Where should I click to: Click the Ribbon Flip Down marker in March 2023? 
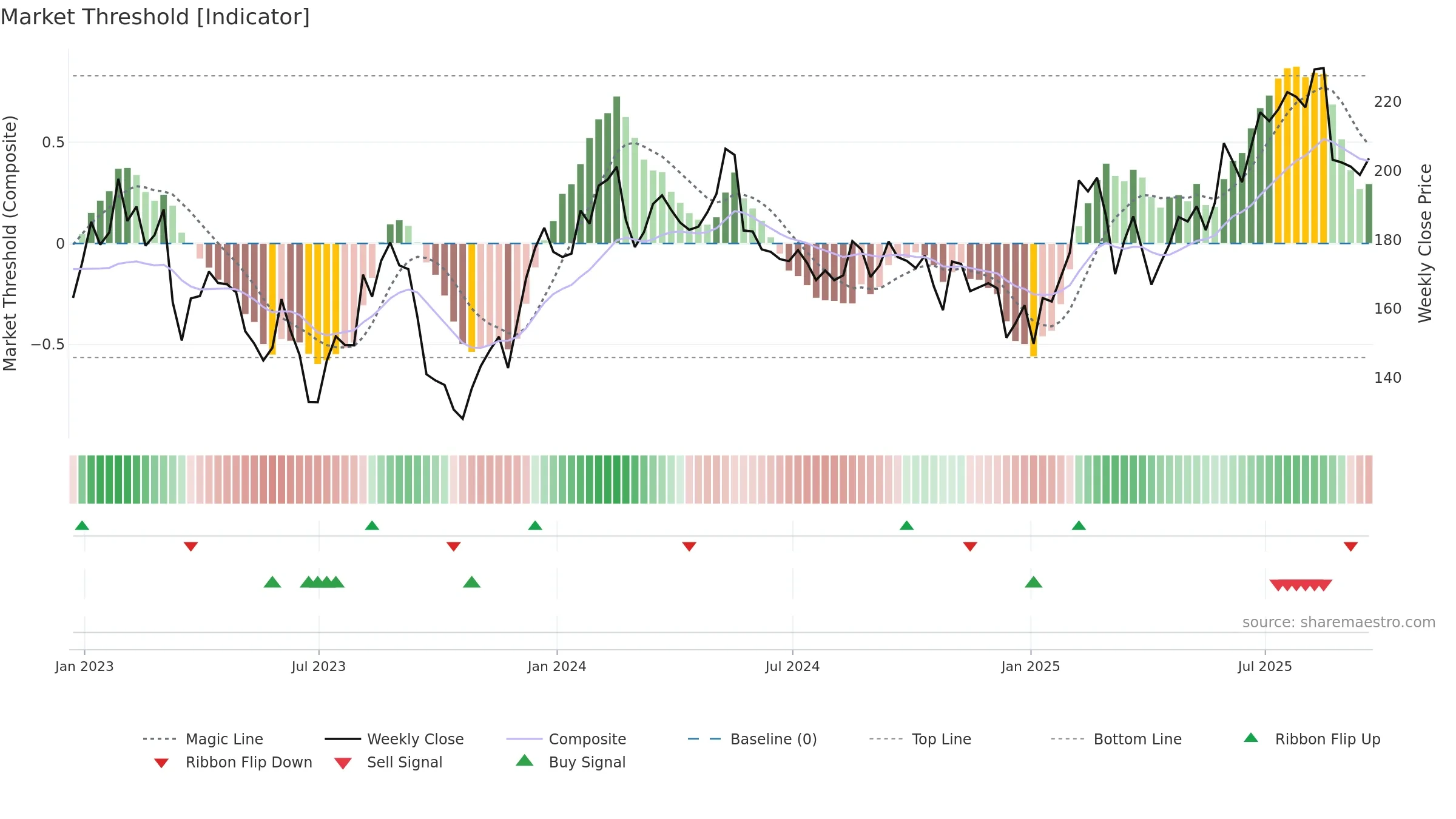(x=190, y=547)
